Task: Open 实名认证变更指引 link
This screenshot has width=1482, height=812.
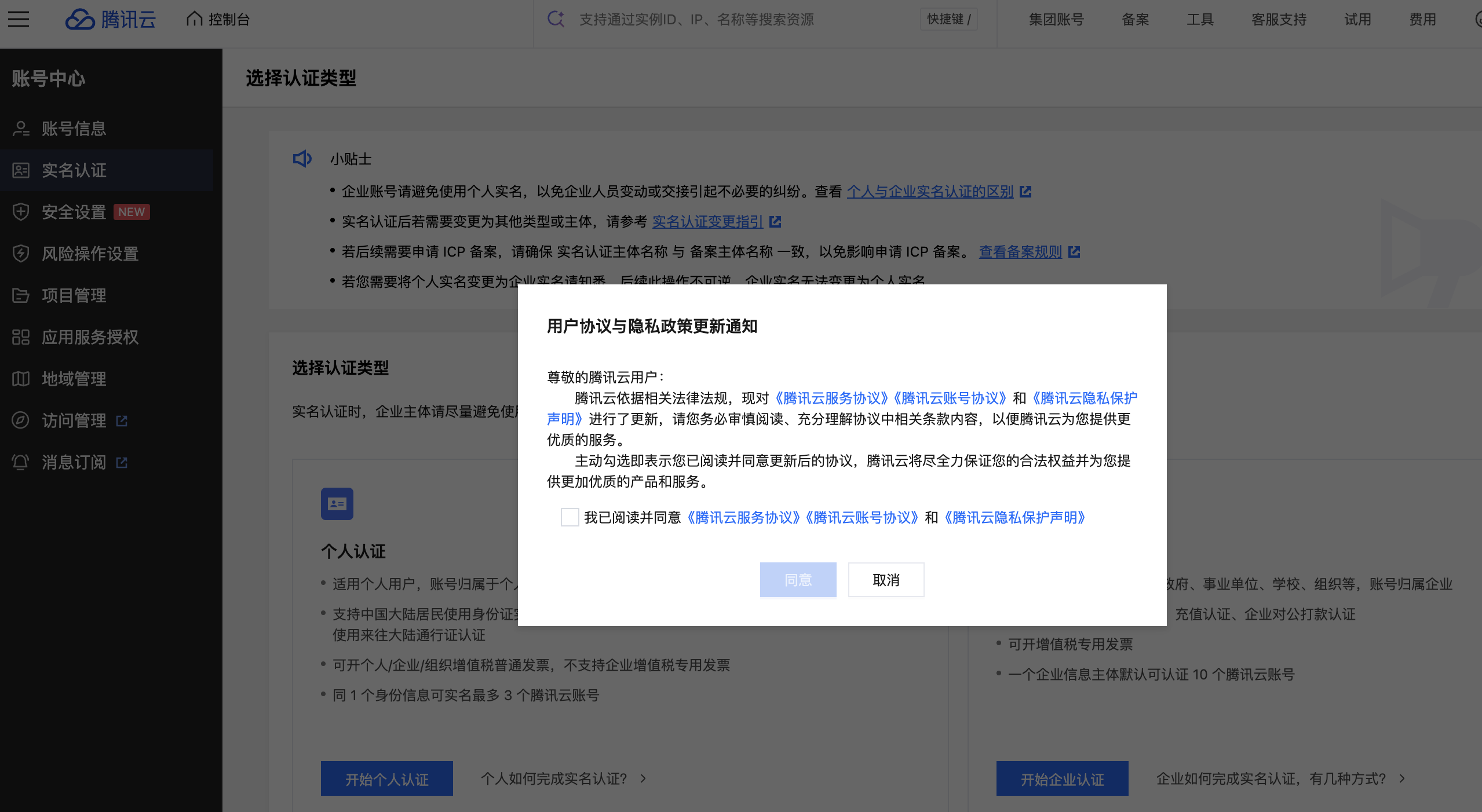Action: (x=708, y=222)
